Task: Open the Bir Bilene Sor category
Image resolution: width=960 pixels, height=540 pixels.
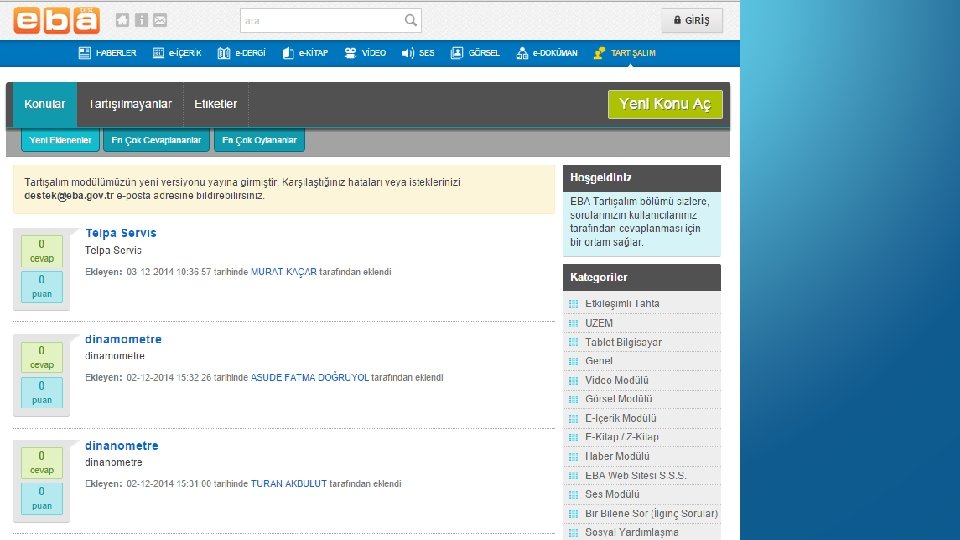Action: [x=651, y=514]
